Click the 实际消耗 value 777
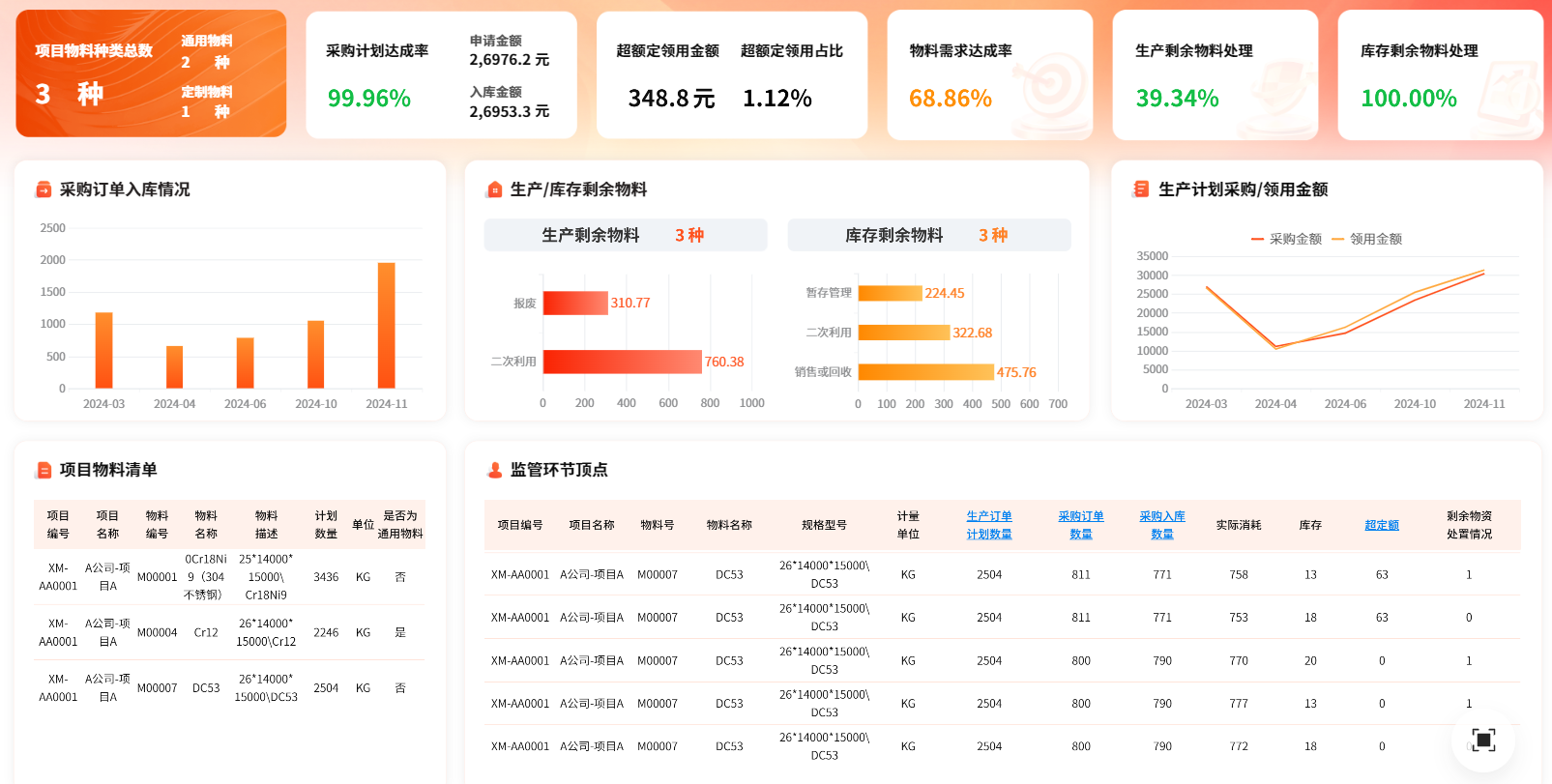 pos(1239,704)
